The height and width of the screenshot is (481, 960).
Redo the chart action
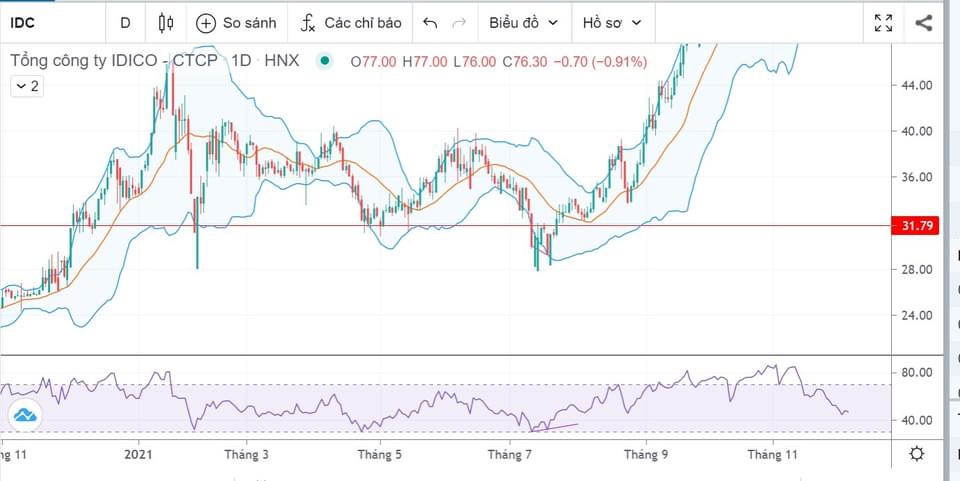tap(459, 23)
